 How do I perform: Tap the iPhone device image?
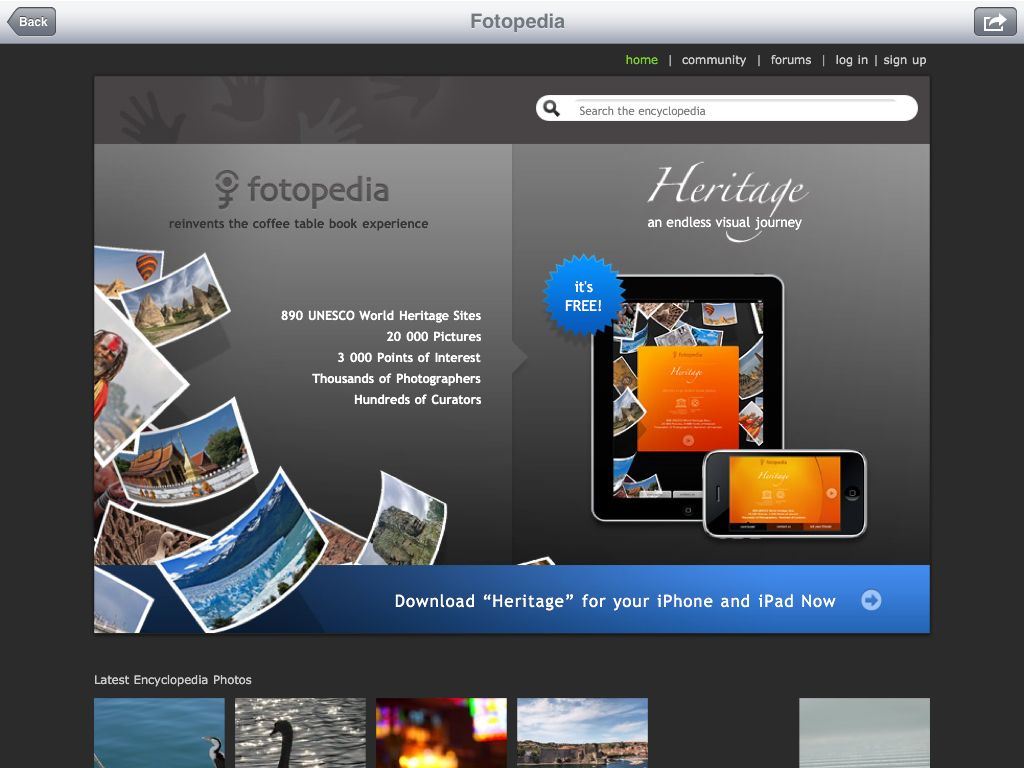[784, 494]
